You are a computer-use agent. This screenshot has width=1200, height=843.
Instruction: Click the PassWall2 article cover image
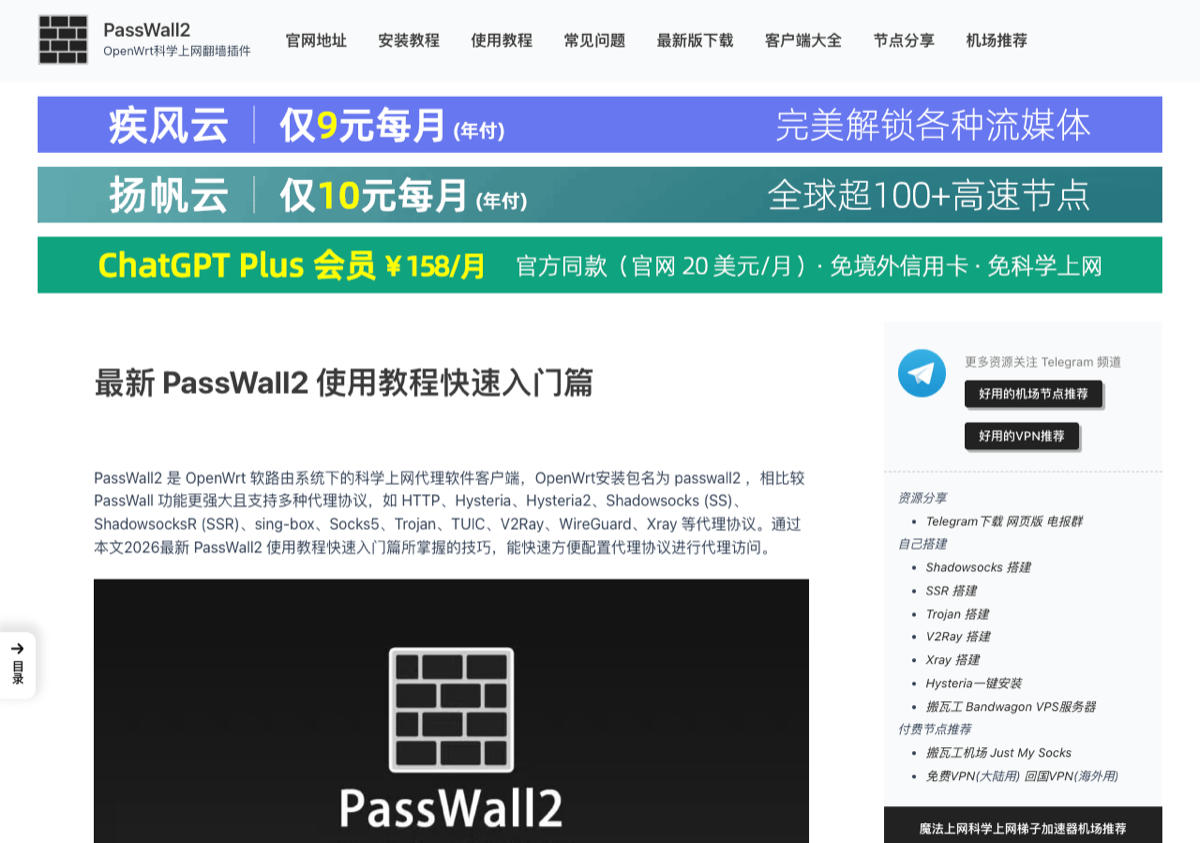[x=451, y=711]
